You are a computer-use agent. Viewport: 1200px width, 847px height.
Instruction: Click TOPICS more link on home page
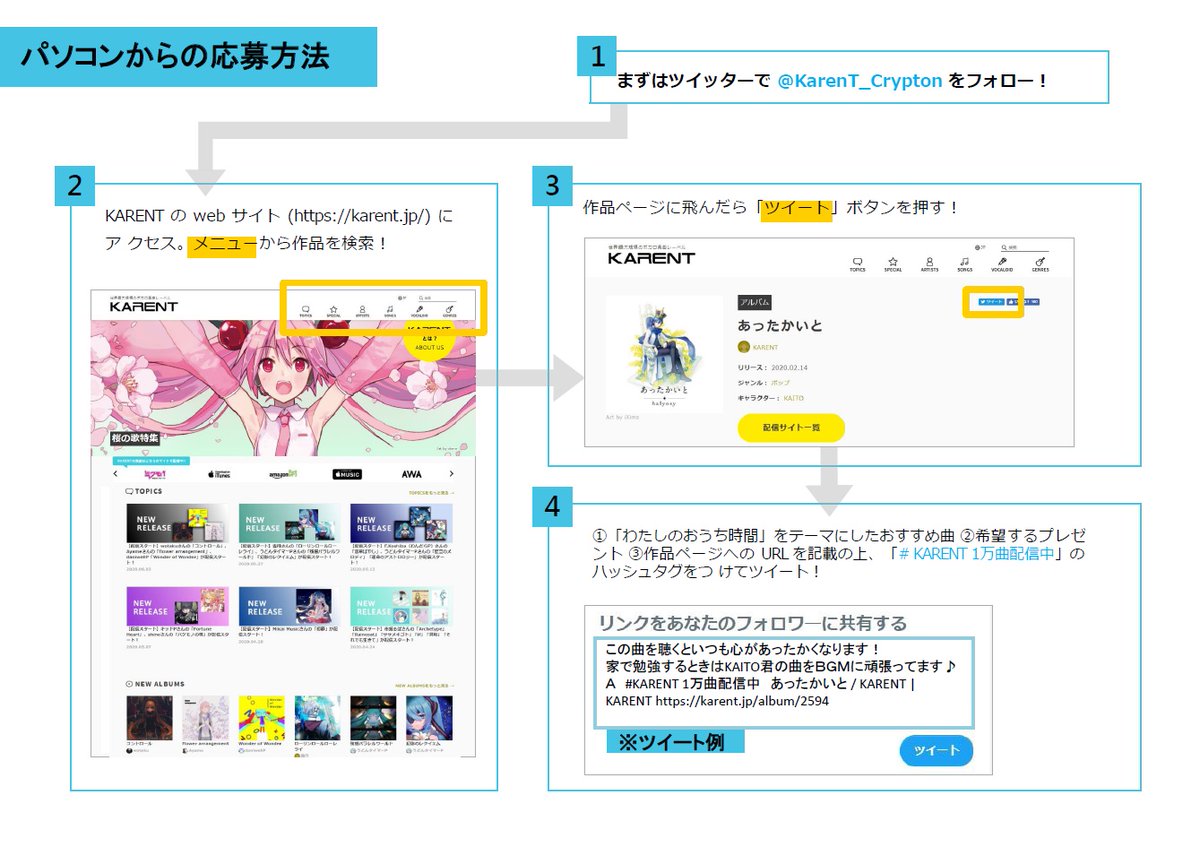tap(431, 492)
